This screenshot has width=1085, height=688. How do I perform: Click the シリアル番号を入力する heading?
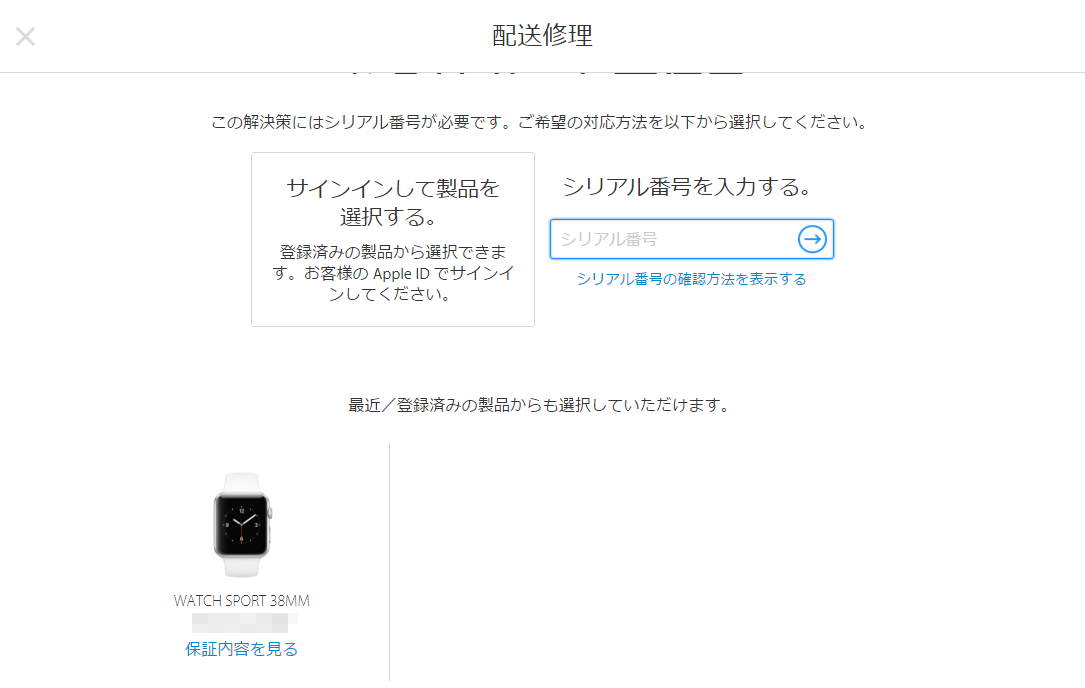point(686,187)
